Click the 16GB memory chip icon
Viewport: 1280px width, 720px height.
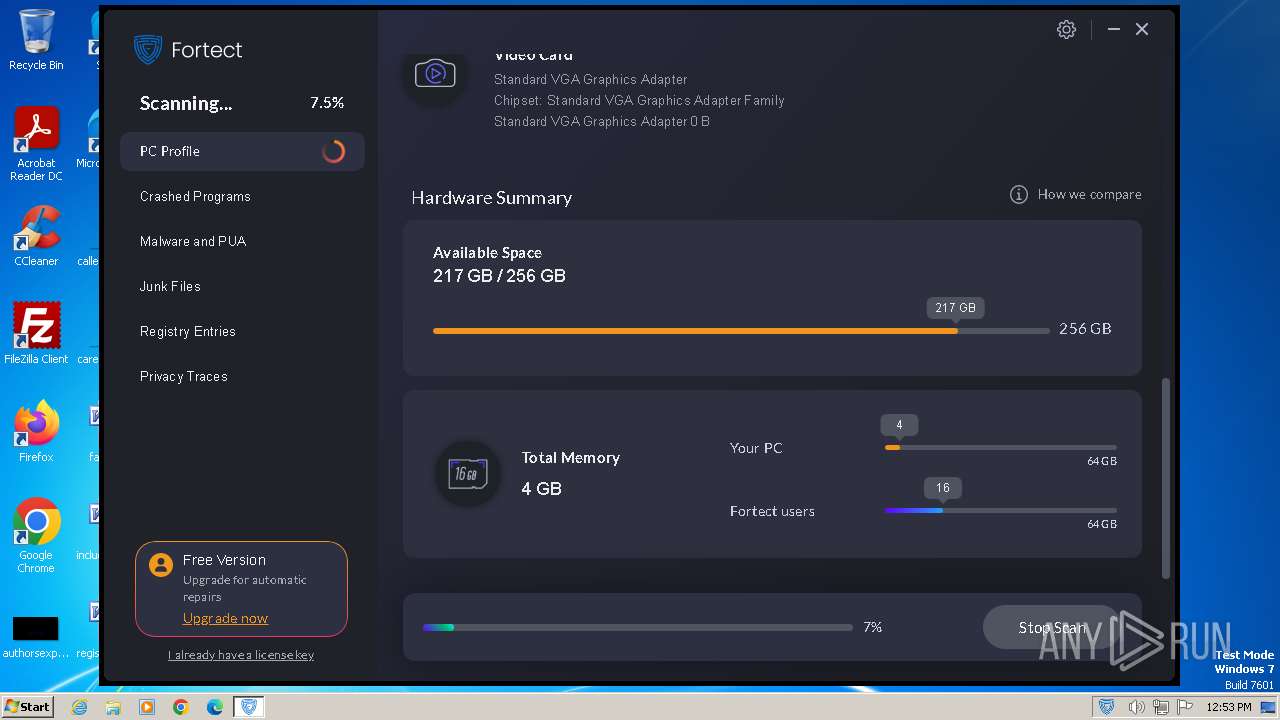point(467,473)
